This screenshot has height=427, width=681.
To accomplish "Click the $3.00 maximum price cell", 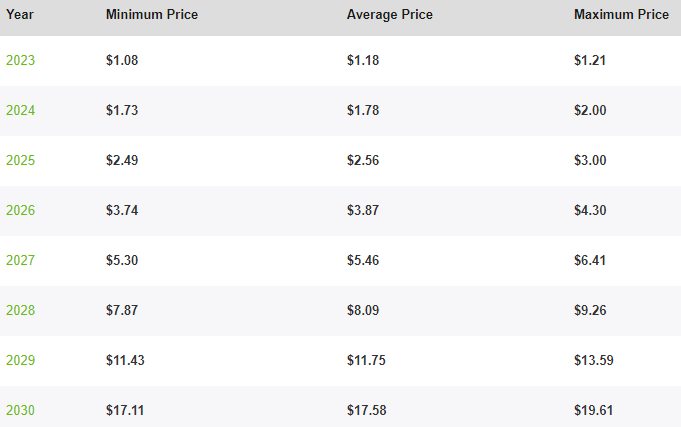I will click(590, 160).
